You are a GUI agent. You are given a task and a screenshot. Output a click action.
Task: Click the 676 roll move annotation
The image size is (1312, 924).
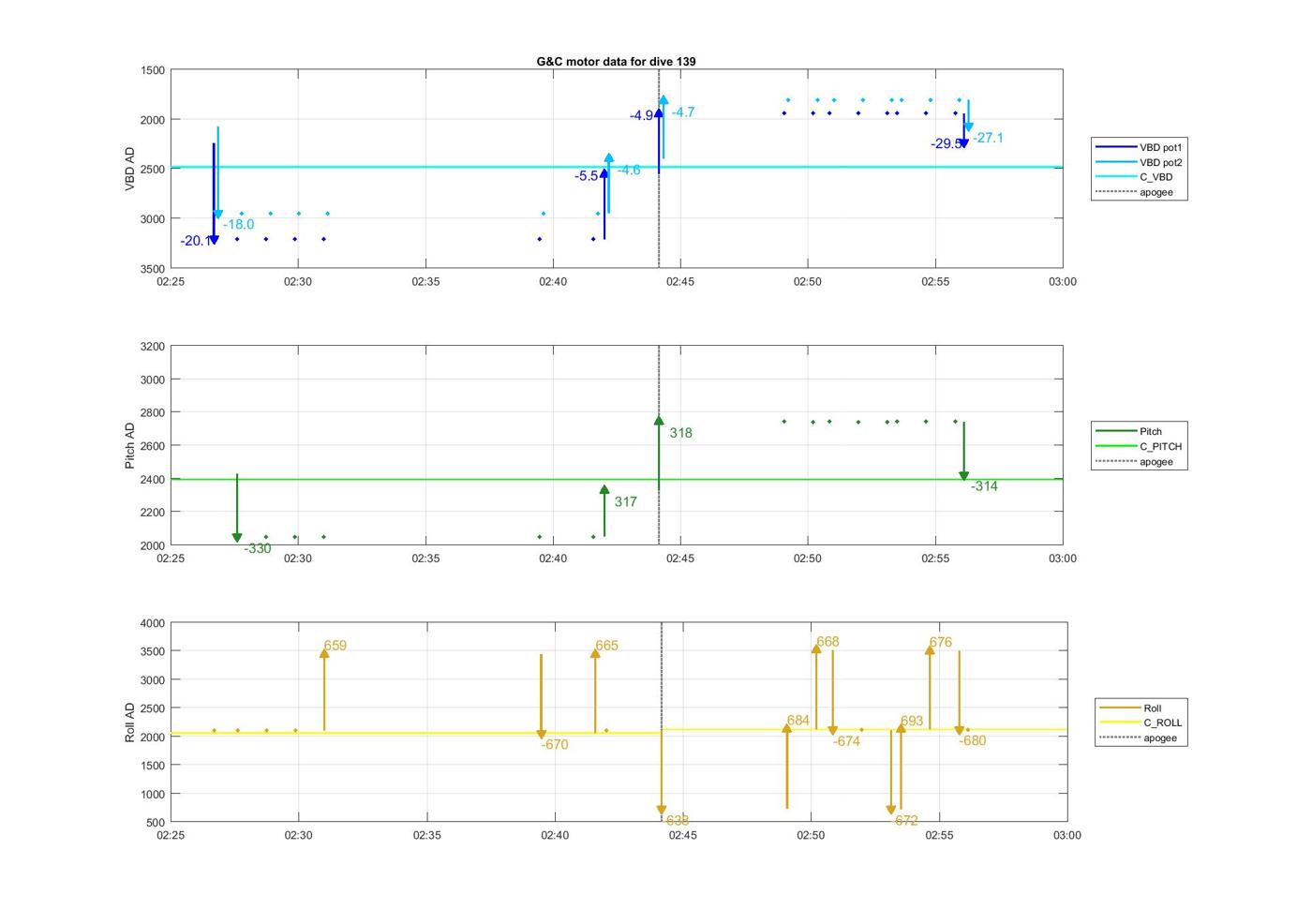[941, 642]
